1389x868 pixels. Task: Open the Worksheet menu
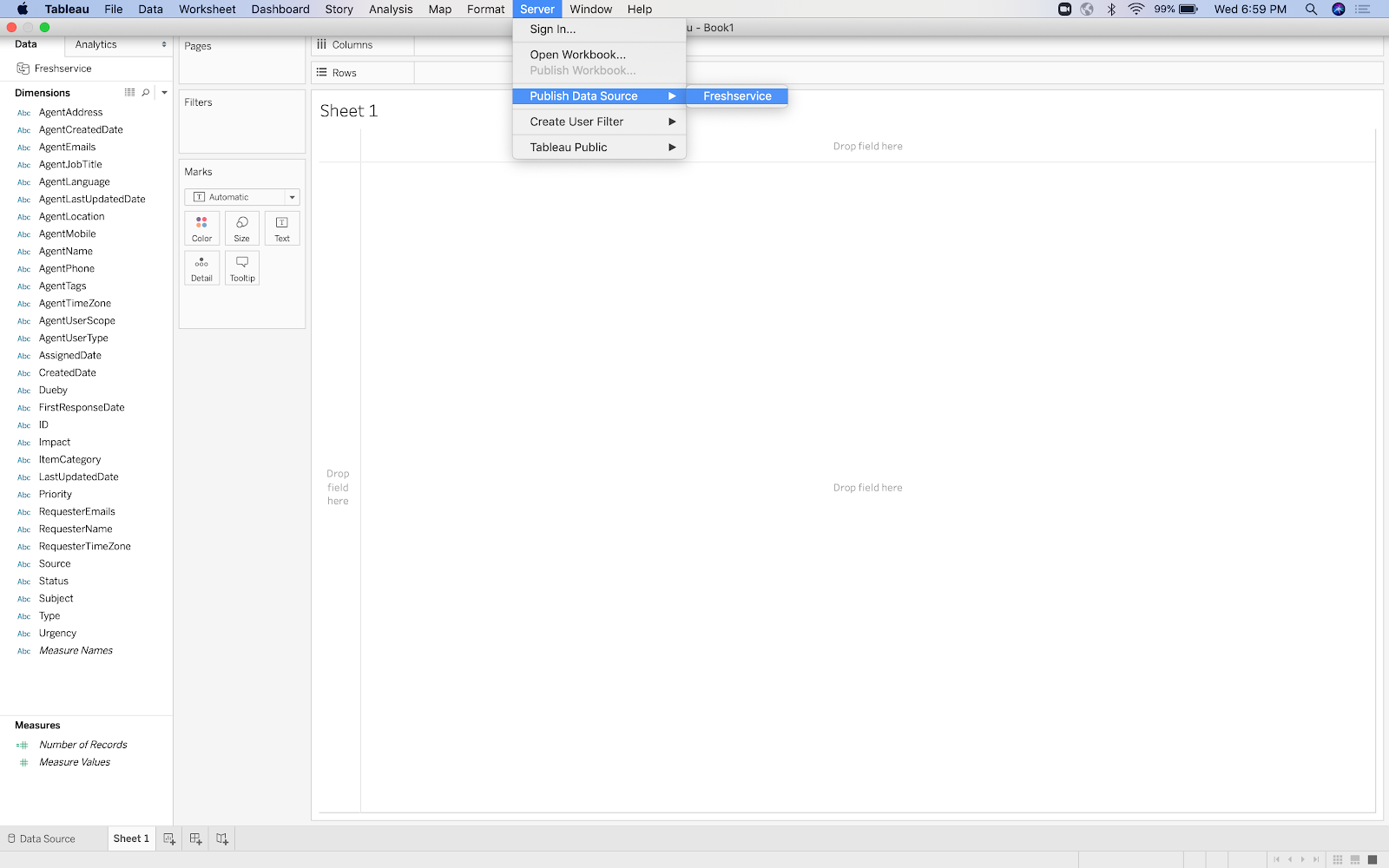coord(207,9)
